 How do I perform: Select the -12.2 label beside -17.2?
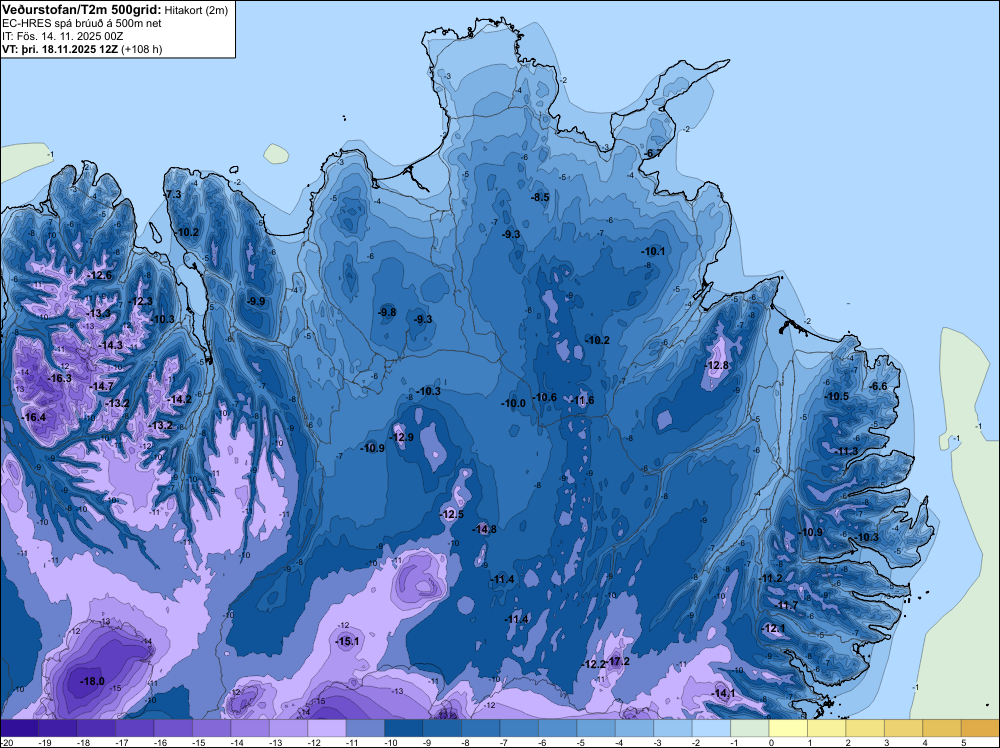[x=594, y=664]
